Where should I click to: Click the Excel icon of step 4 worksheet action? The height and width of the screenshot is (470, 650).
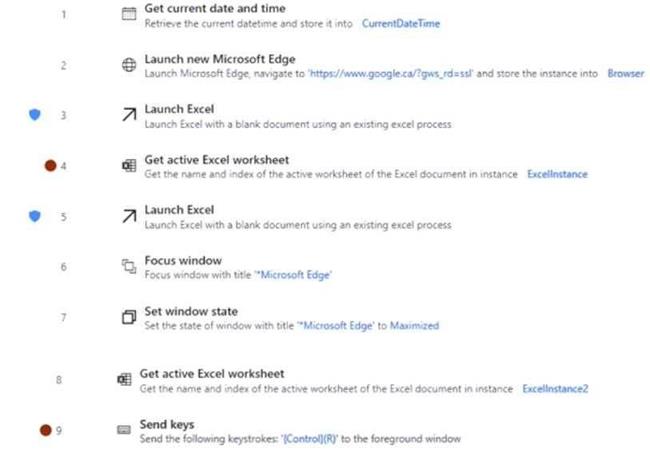[129, 165]
